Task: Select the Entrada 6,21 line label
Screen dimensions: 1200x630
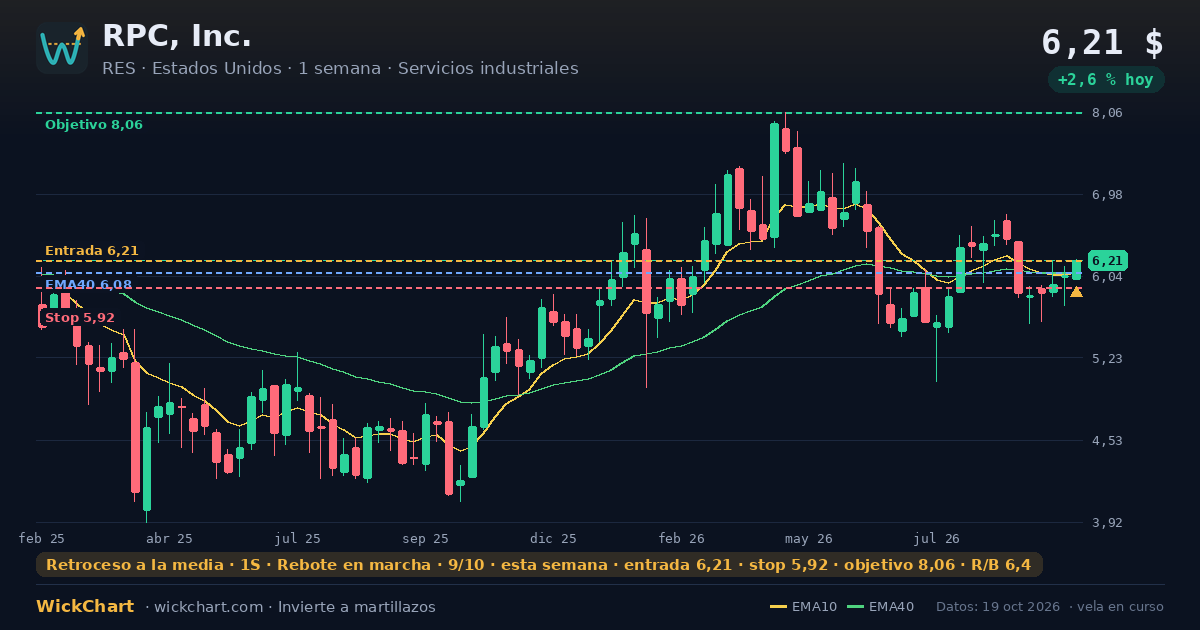Action: pos(92,251)
